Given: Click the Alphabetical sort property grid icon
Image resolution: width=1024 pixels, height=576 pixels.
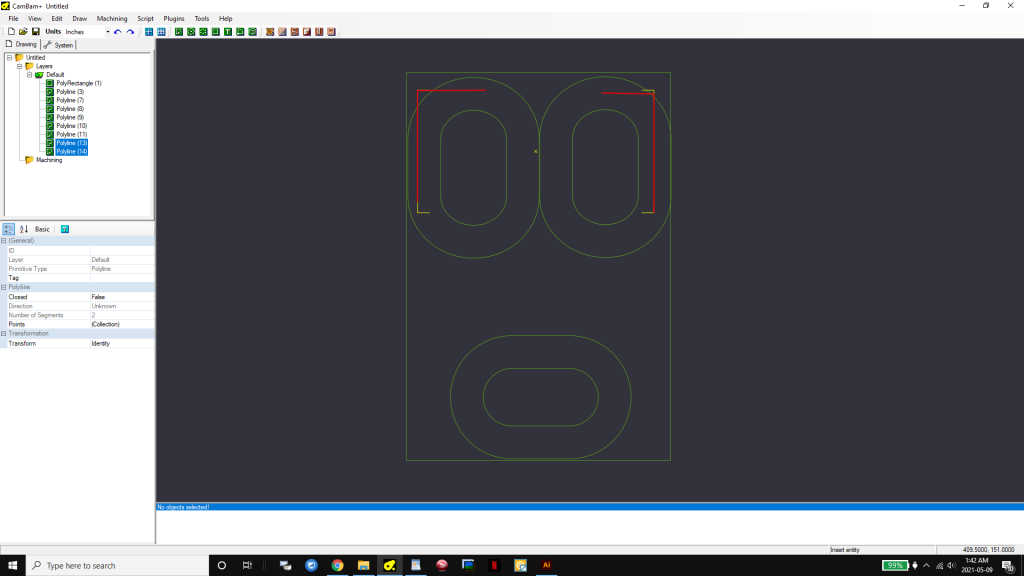Looking at the screenshot, I should pyautogui.click(x=24, y=229).
